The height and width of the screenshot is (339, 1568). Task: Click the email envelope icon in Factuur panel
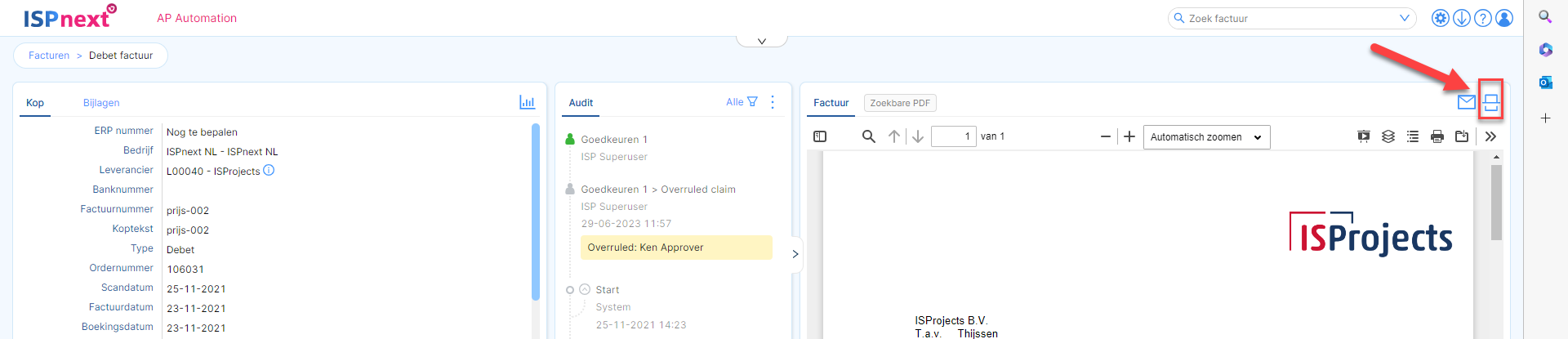[1467, 102]
